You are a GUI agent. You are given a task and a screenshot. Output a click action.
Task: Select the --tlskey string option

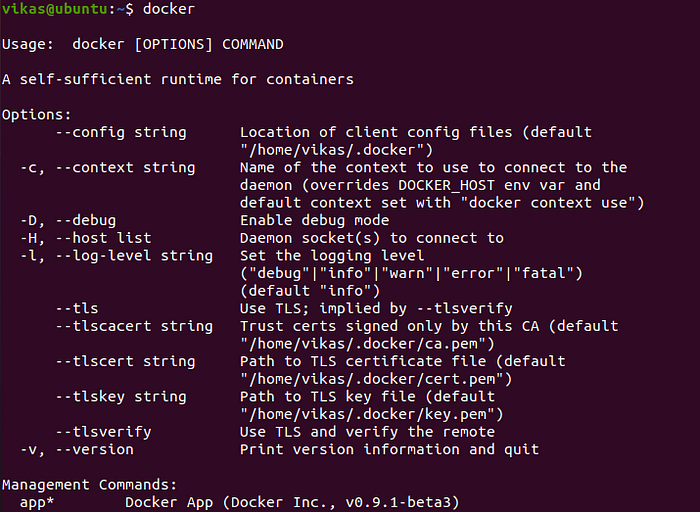tap(121, 396)
